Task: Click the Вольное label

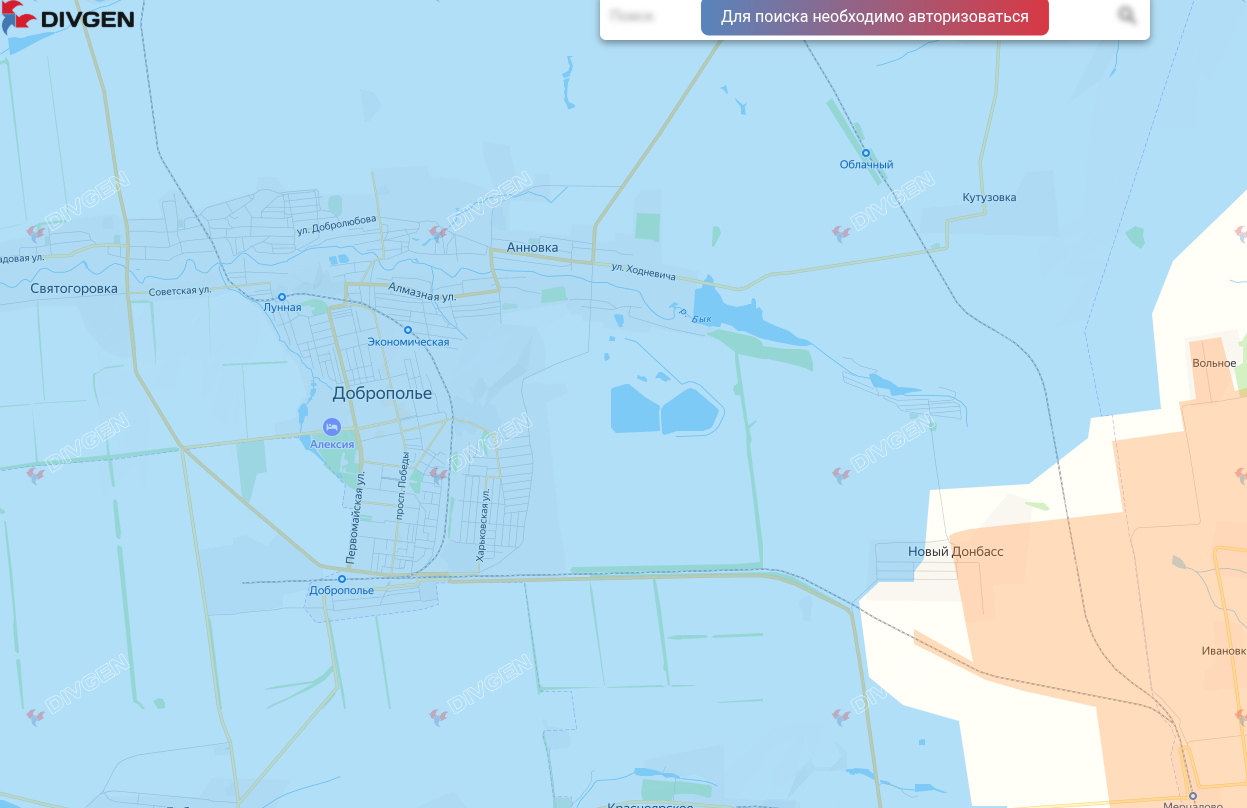Action: 1214,363
